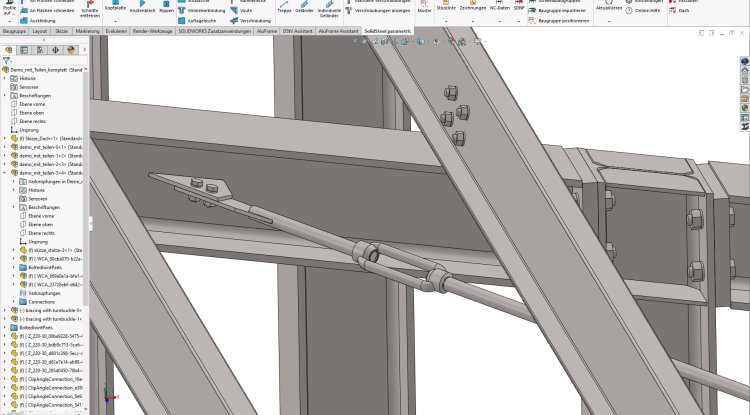Open the Treppe stair tool
This screenshot has width=750, height=415.
(284, 7)
